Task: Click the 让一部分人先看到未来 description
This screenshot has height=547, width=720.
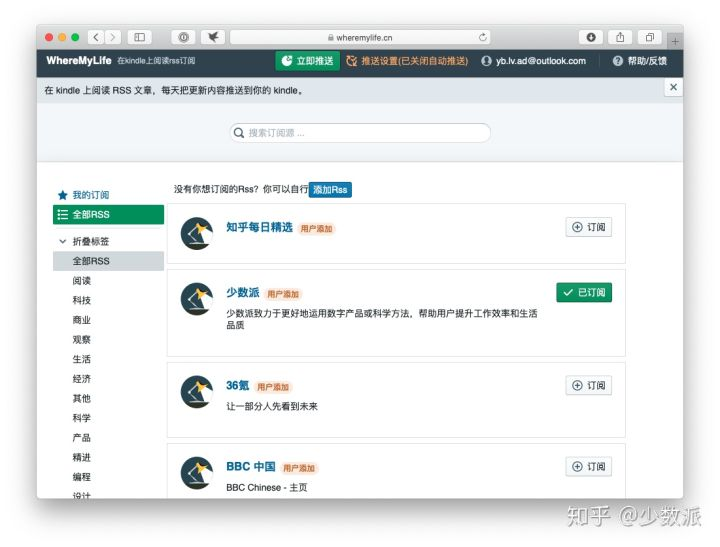Action: tap(272, 406)
